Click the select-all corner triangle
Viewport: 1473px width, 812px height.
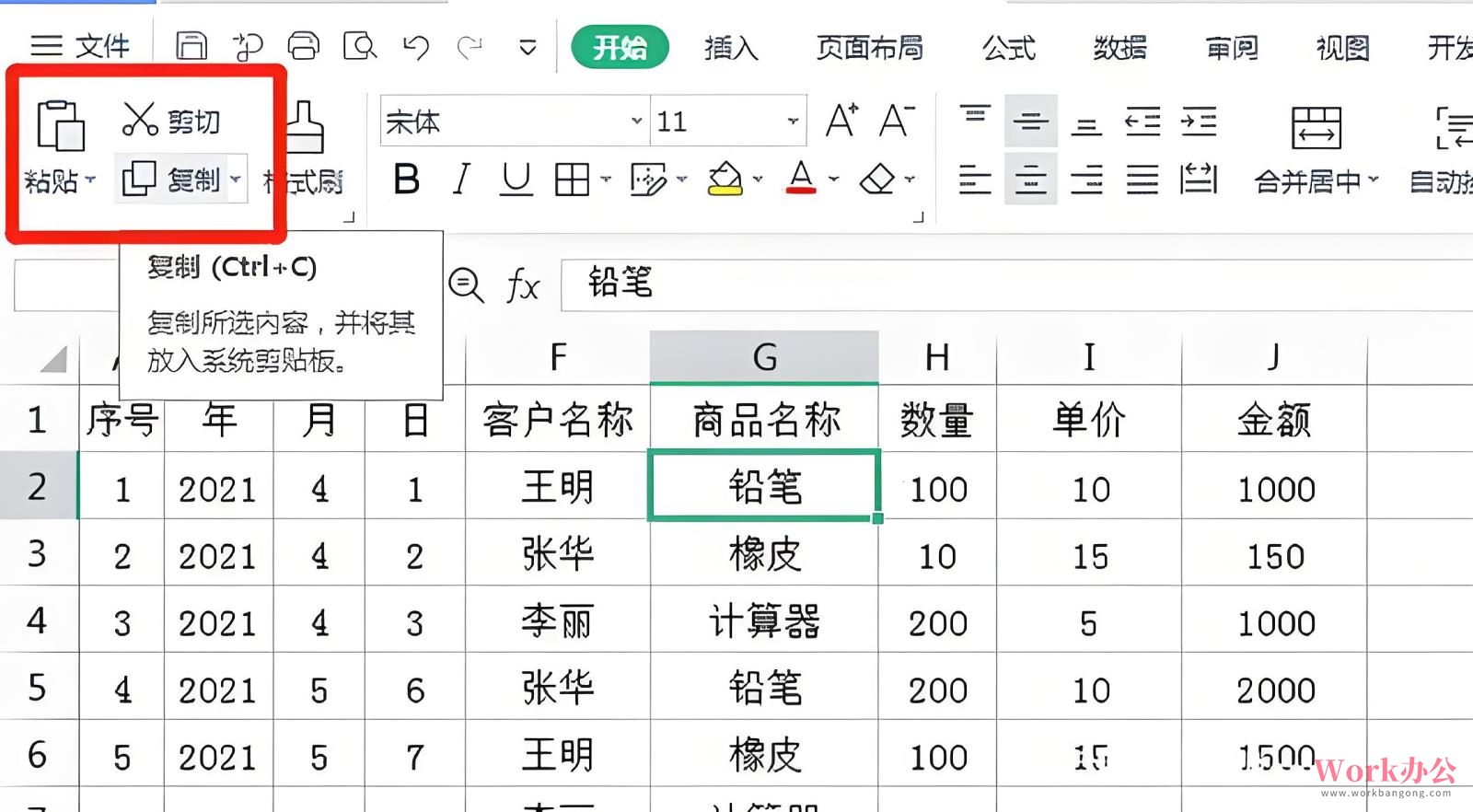pyautogui.click(x=53, y=358)
